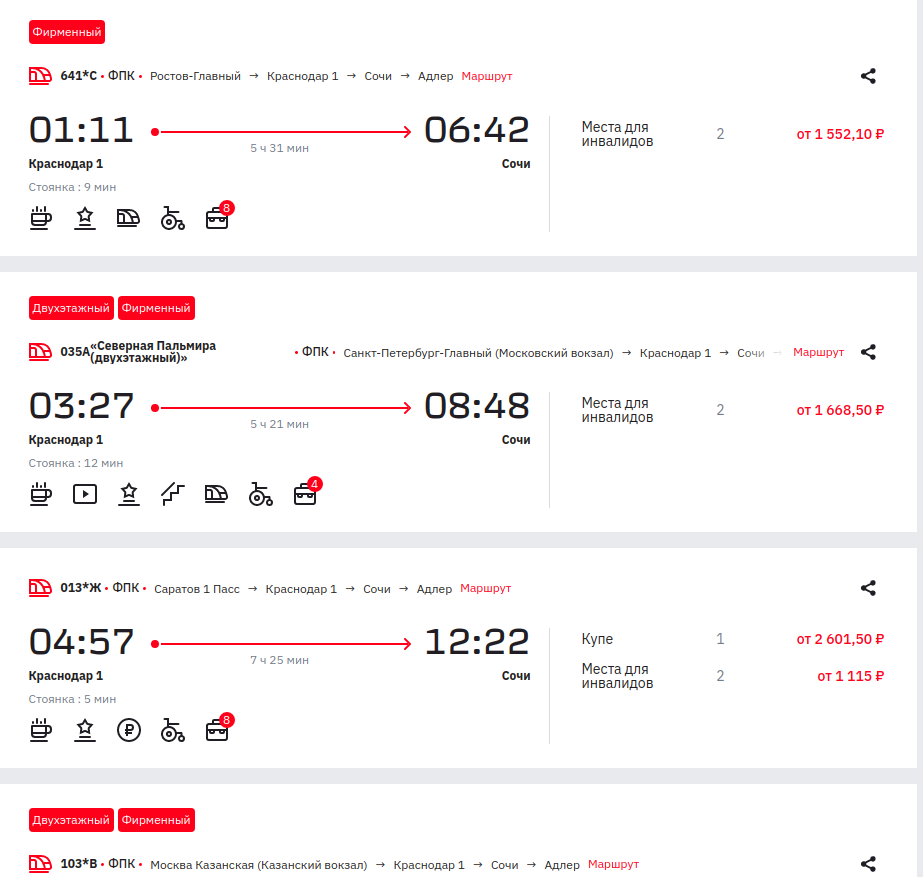The width and height of the screenshot is (923, 877).
Task: Click the stairs icon on train 035А
Action: tap(173, 494)
